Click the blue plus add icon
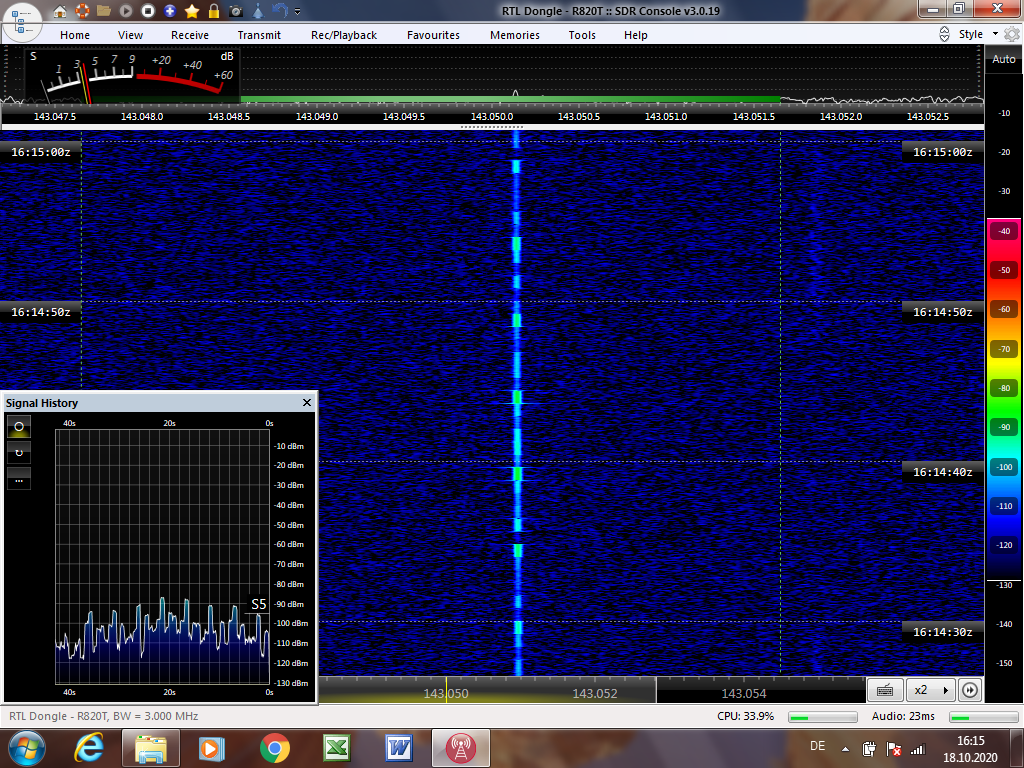Viewport: 1024px width, 768px height. point(170,11)
